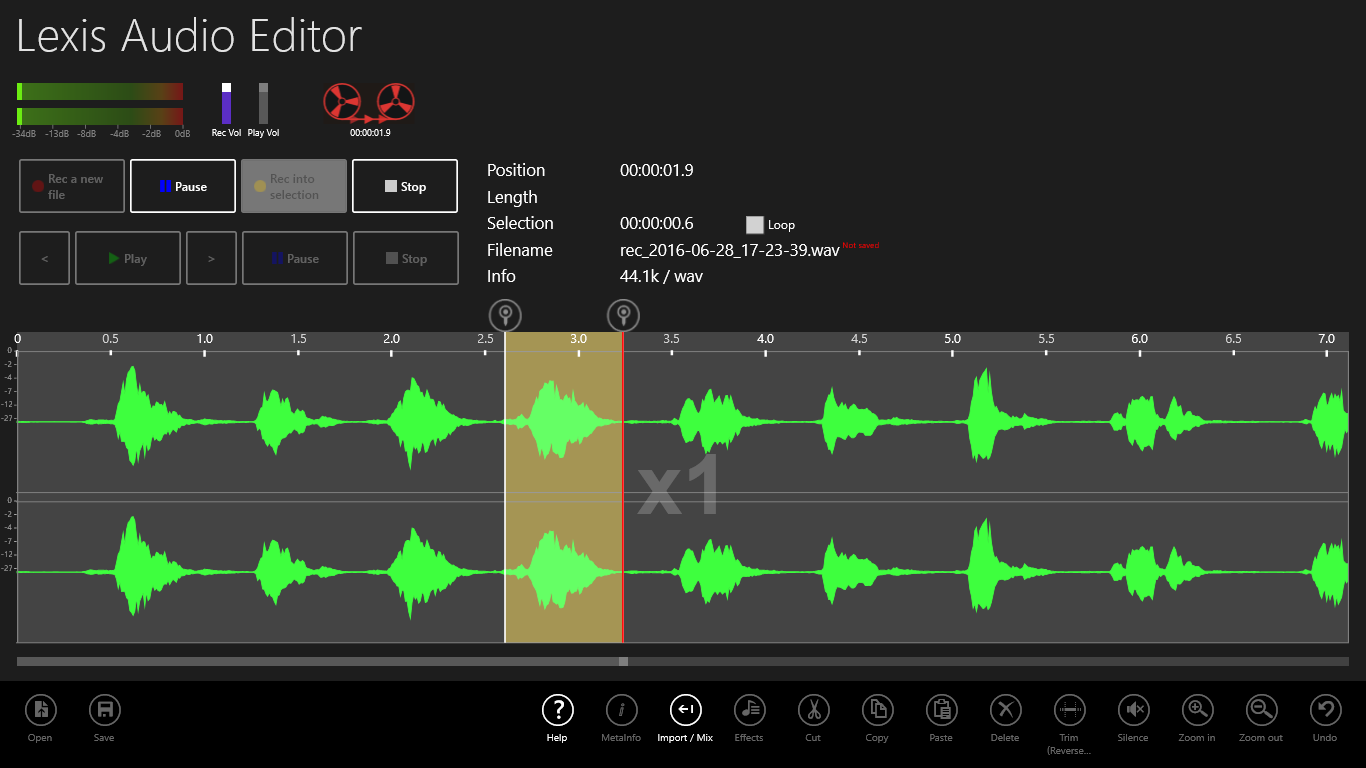Apply the Trim (Reverse) icon
The image size is (1366, 768).
point(1069,711)
